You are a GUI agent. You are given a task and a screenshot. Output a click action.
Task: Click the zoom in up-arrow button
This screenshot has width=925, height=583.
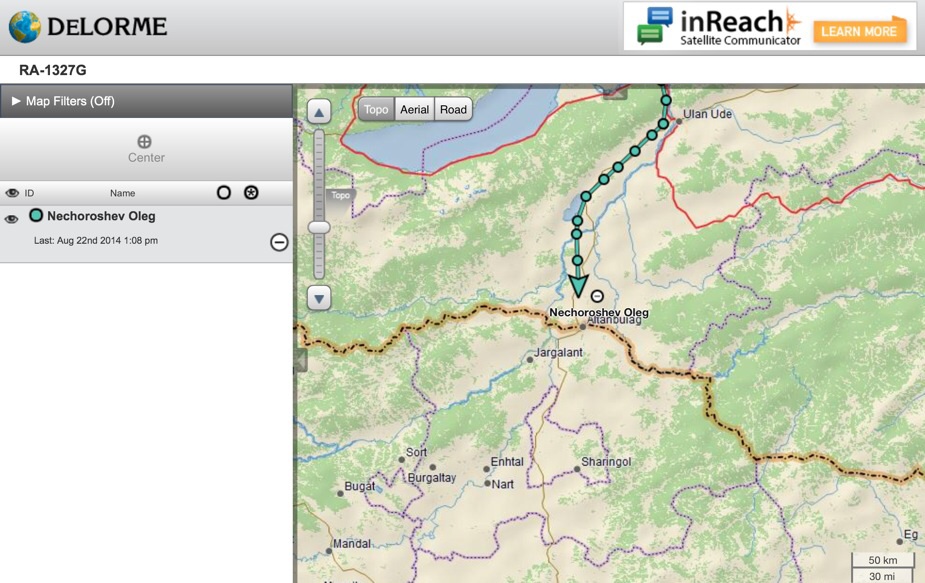(319, 112)
